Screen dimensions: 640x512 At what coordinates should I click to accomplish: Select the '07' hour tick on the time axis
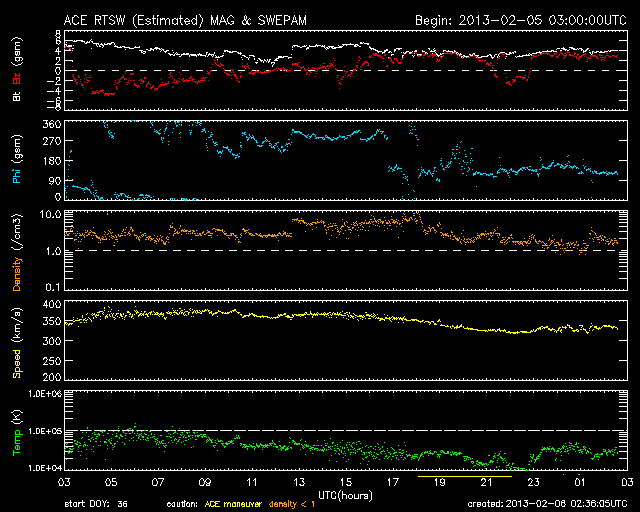[x=158, y=482]
